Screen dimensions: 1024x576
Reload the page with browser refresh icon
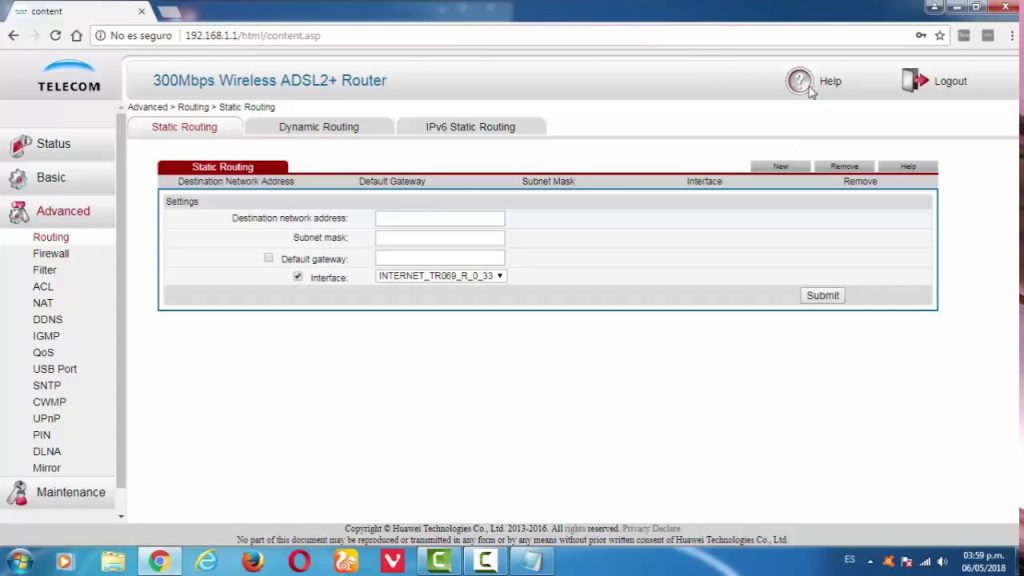55,35
